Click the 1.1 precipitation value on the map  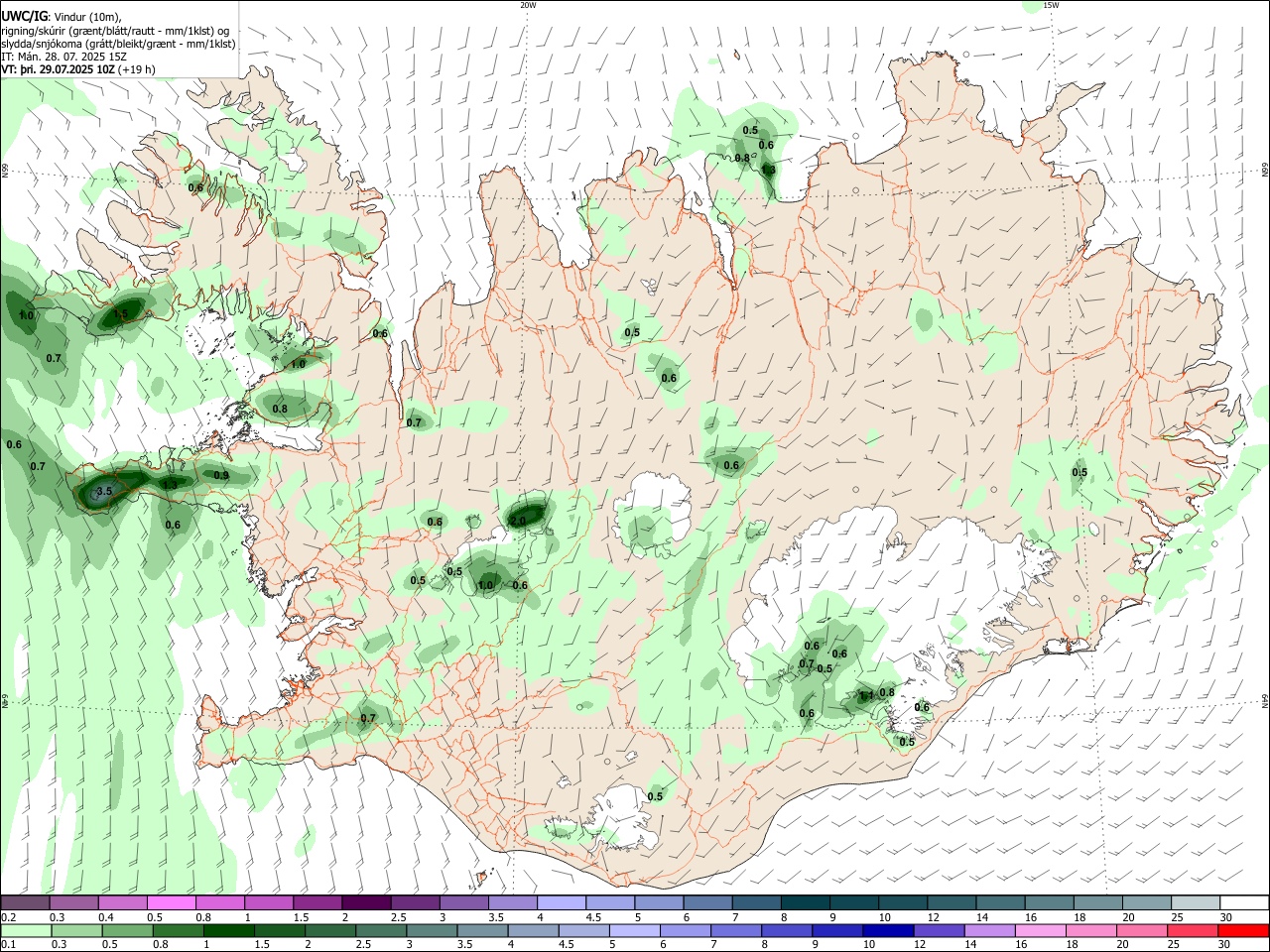[x=866, y=696]
